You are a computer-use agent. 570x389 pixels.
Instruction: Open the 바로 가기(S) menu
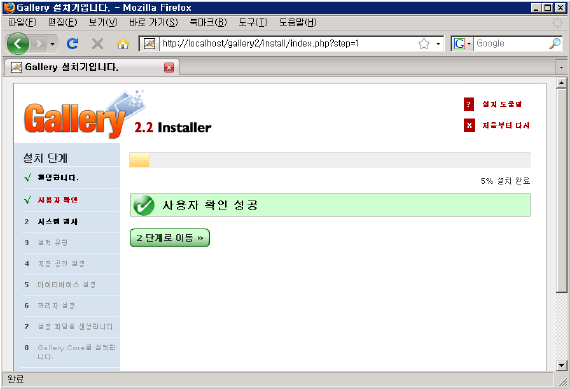click(153, 23)
